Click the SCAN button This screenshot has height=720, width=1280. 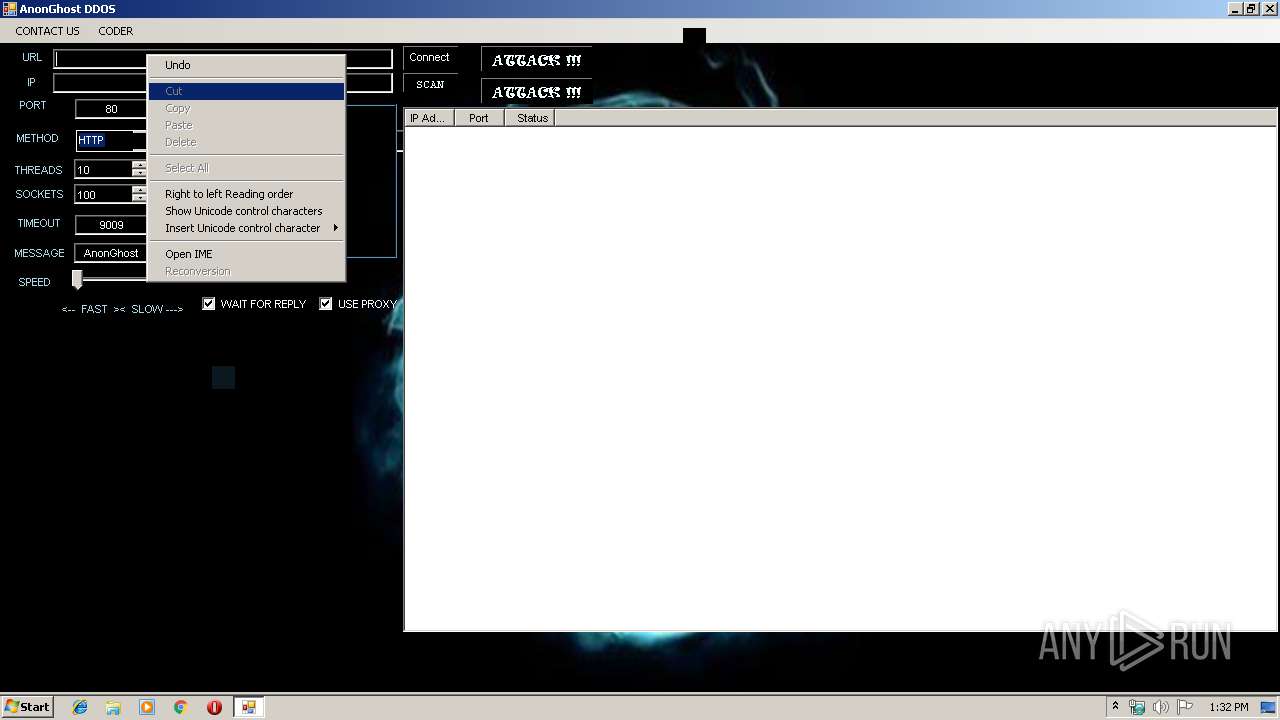pyautogui.click(x=430, y=85)
